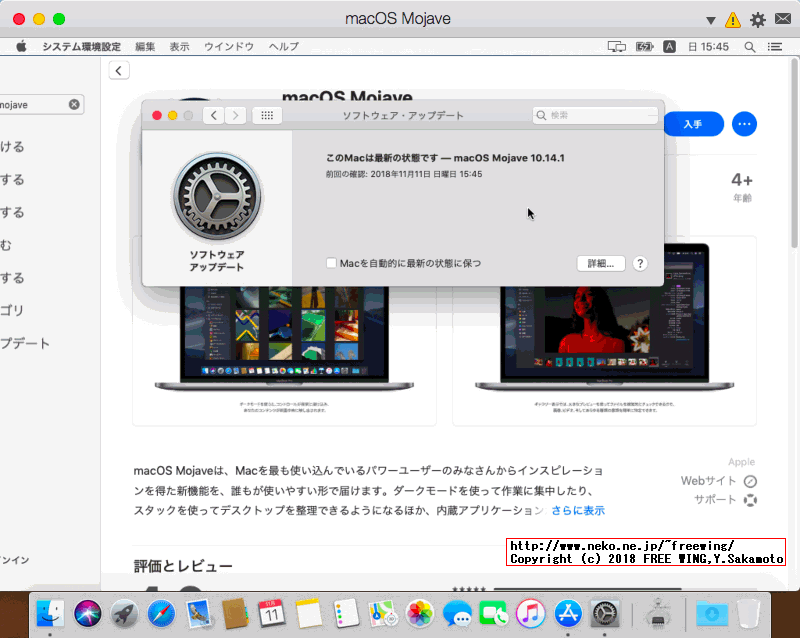Open Spotlight search from the menu bar

point(749,46)
